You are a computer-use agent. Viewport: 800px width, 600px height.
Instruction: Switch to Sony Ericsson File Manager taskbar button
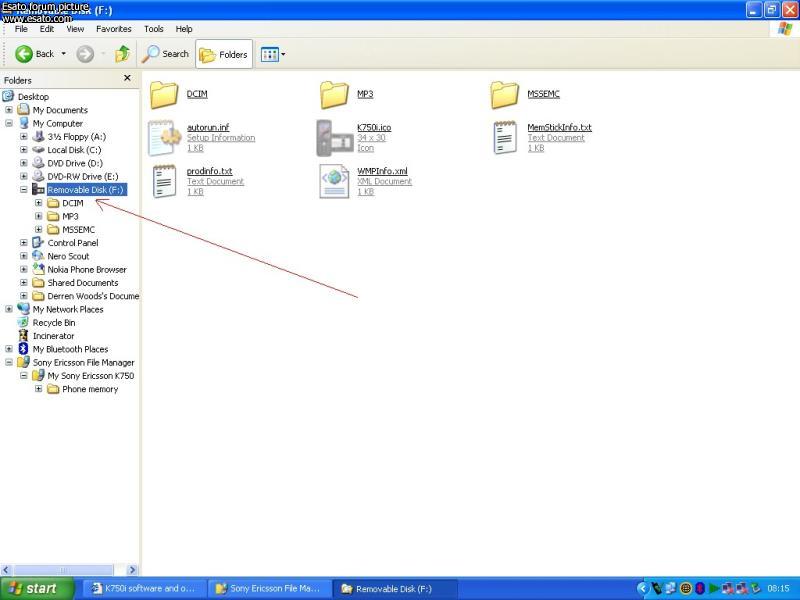coord(269,588)
